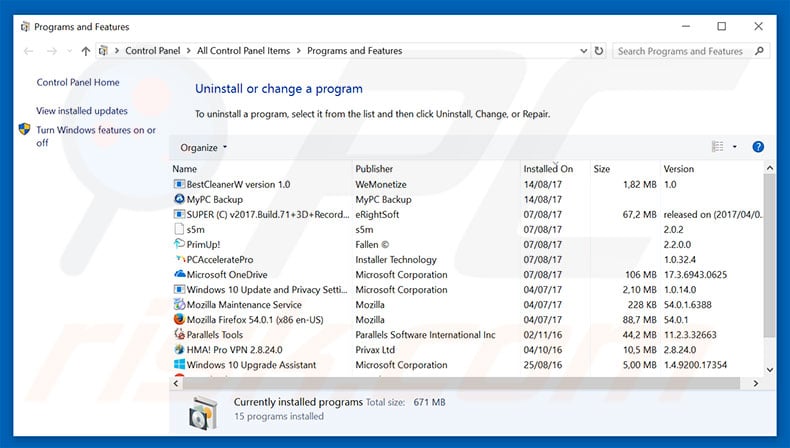Click the HMA! Pro VPN icon
This screenshot has height=448, width=790.
[x=179, y=349]
